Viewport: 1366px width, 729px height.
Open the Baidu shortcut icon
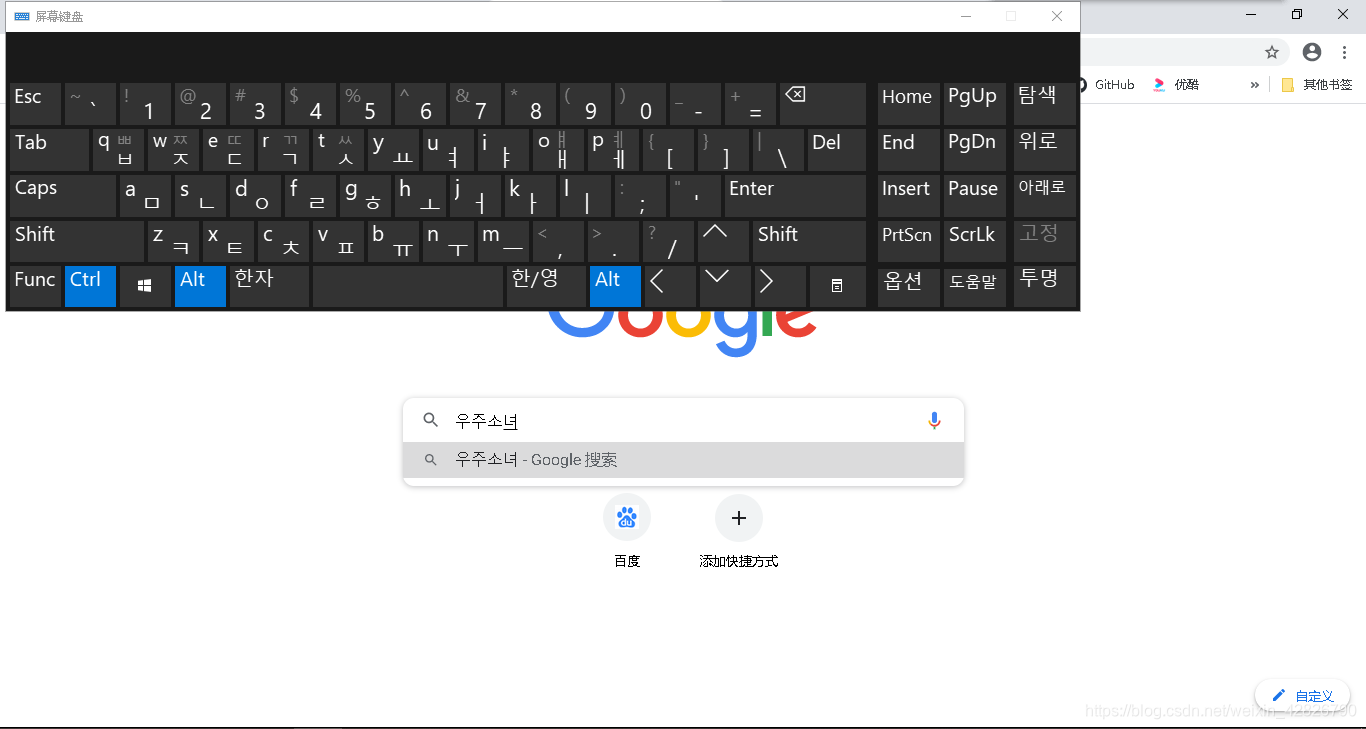[x=627, y=518]
